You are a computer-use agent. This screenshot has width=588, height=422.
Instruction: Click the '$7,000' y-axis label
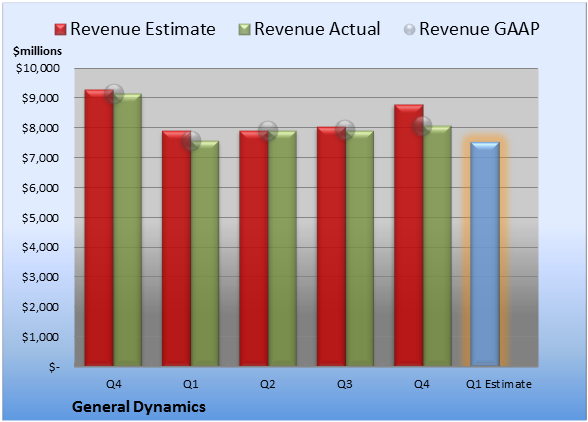coord(40,158)
